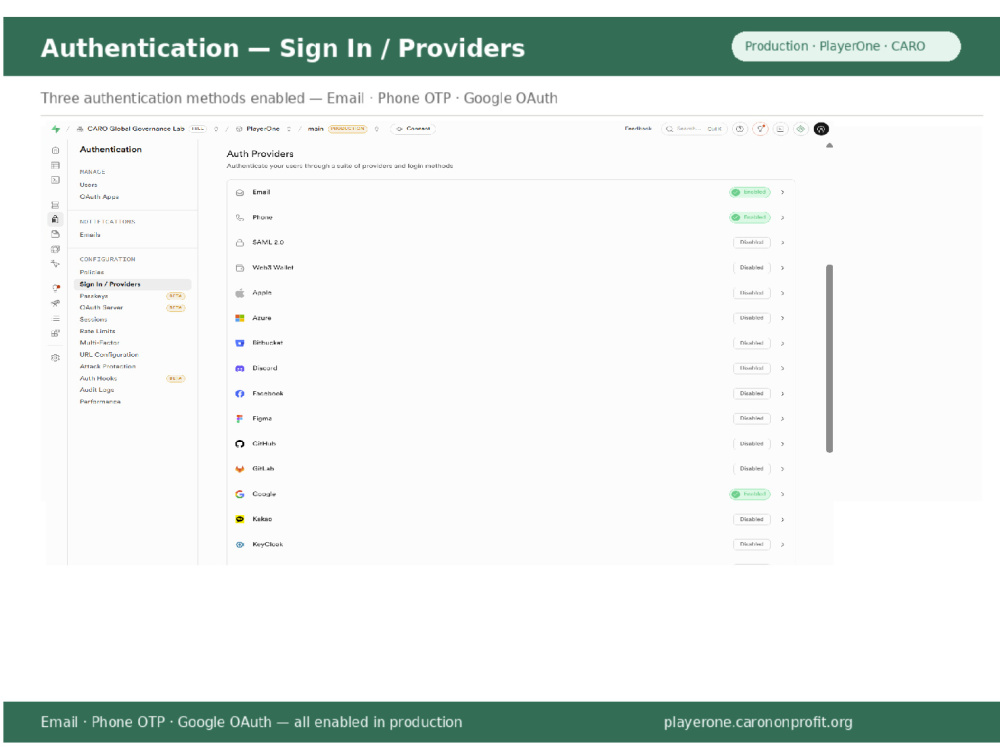The image size is (1000, 750).
Task: Open the Advisors lightbulb rail icon
Action: point(55,288)
